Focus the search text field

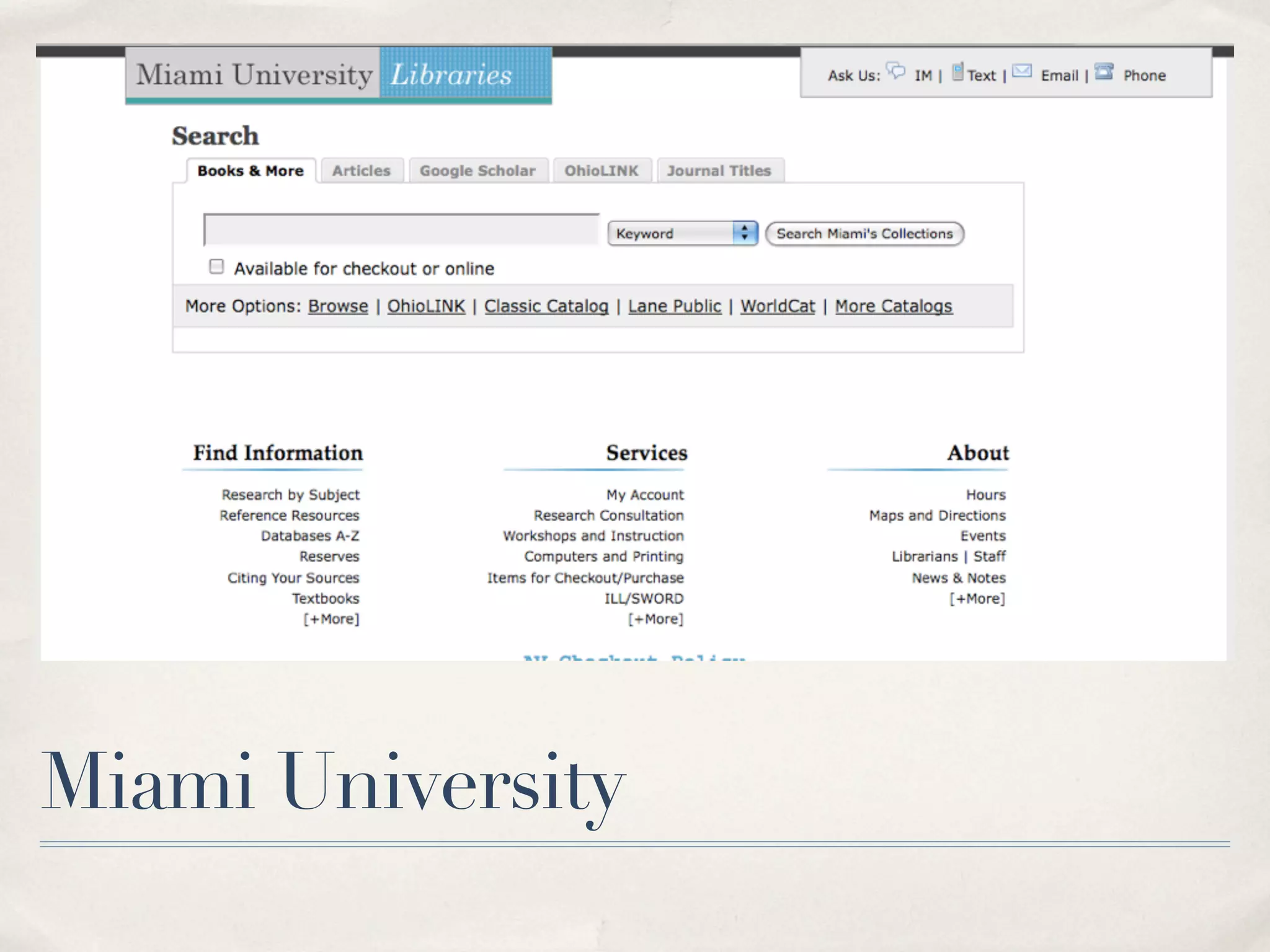(x=401, y=230)
